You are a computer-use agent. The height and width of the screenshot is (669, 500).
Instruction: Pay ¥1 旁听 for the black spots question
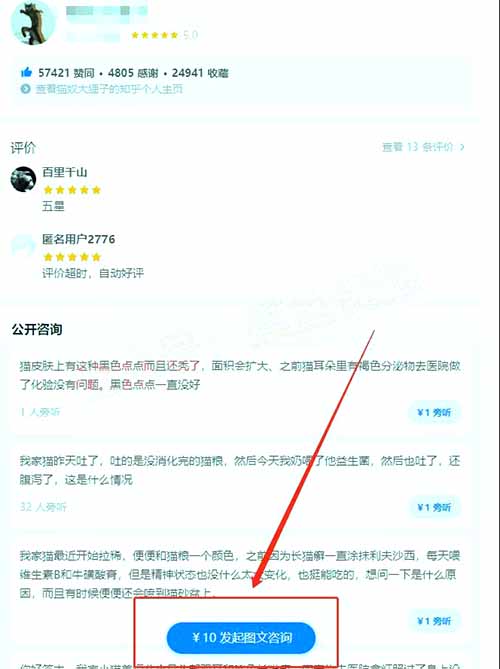point(434,412)
